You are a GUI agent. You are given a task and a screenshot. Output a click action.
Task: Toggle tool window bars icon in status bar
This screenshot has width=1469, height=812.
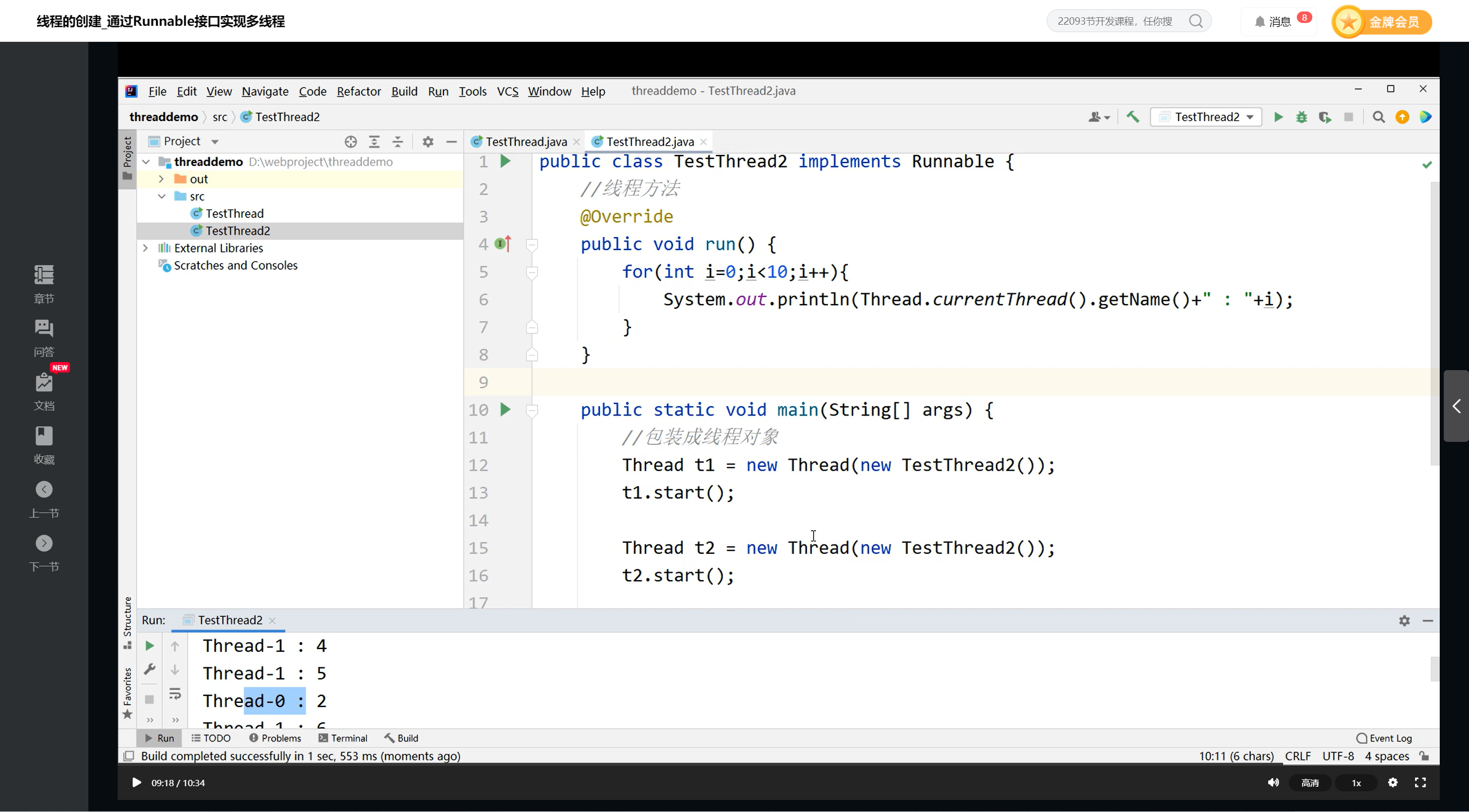pyautogui.click(x=129, y=756)
